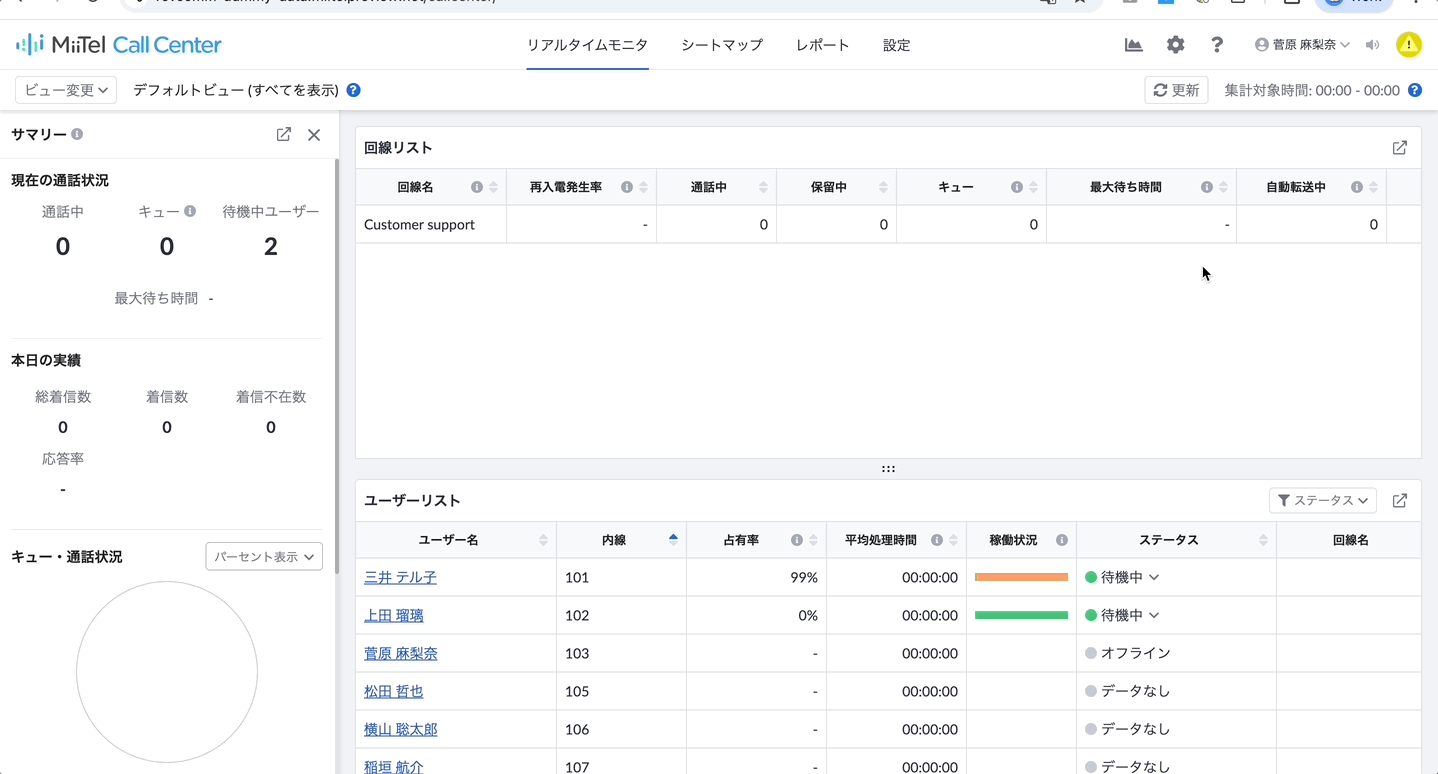This screenshot has width=1438, height=774.
Task: Open user link 三井 テル子
Action: [400, 578]
